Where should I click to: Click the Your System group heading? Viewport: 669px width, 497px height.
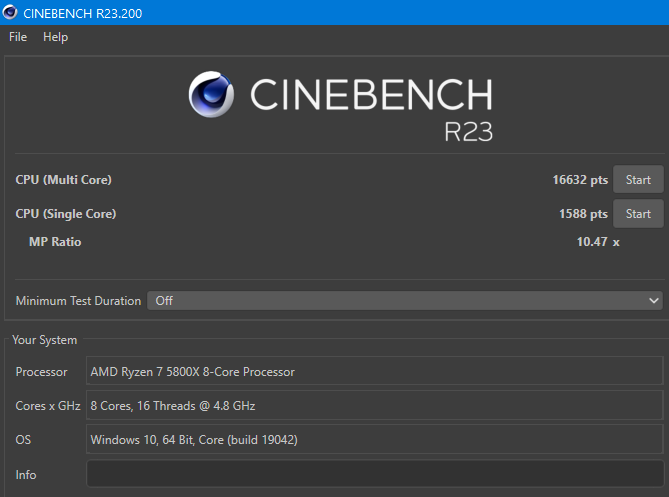[x=45, y=340]
